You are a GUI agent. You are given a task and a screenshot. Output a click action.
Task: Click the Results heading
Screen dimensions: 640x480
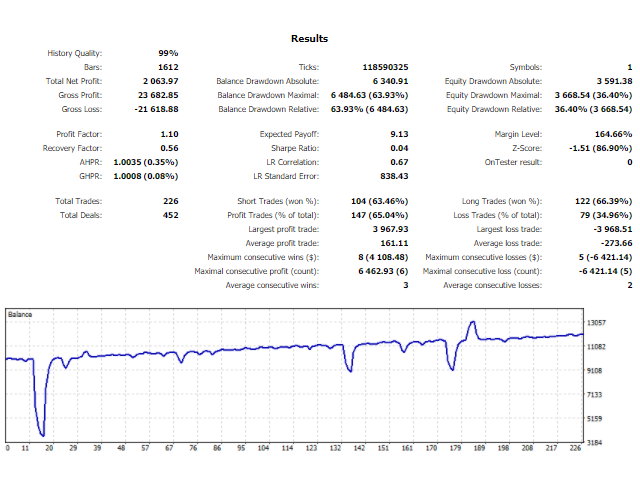[x=309, y=38]
